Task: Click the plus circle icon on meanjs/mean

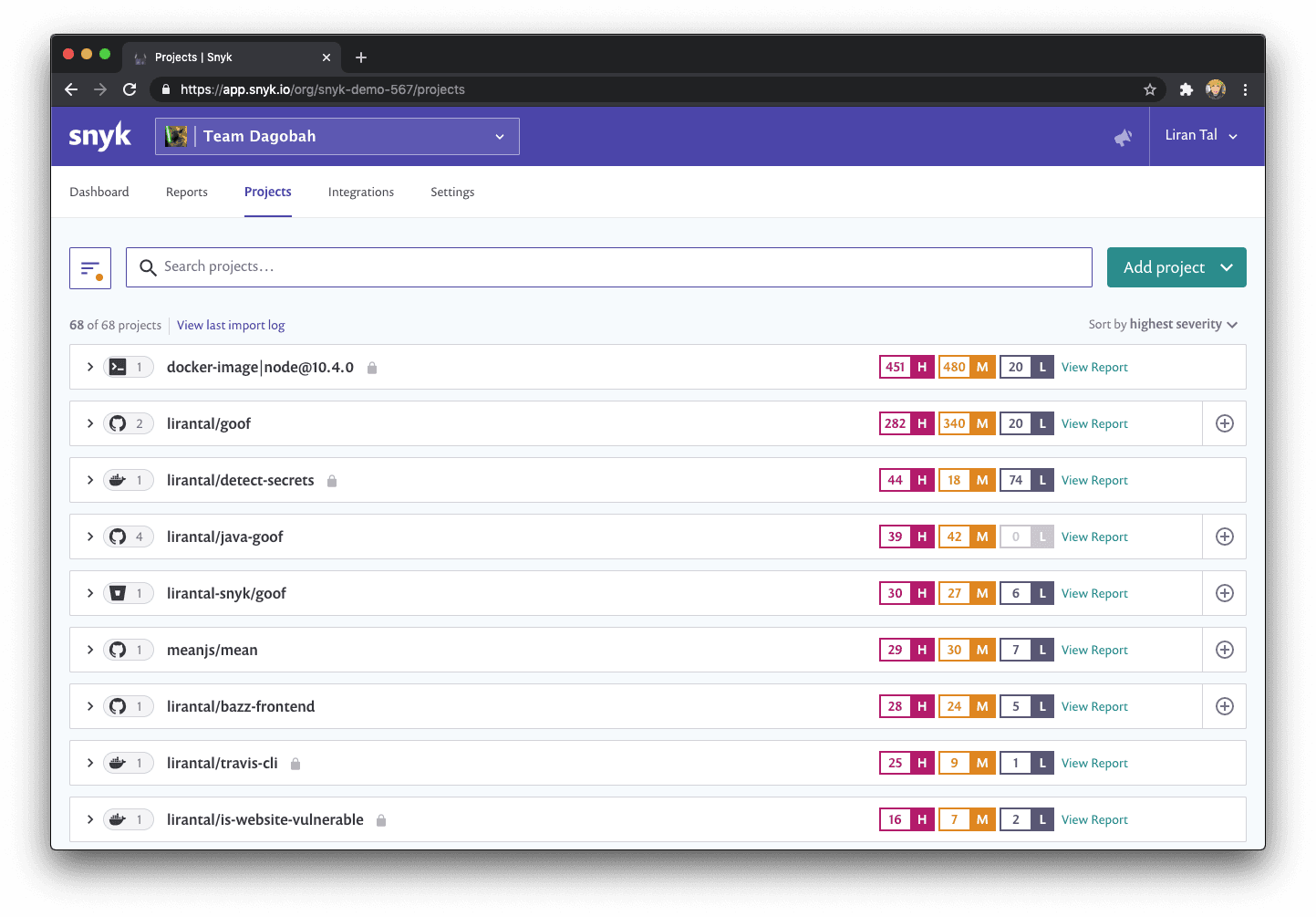Action: [1225, 650]
